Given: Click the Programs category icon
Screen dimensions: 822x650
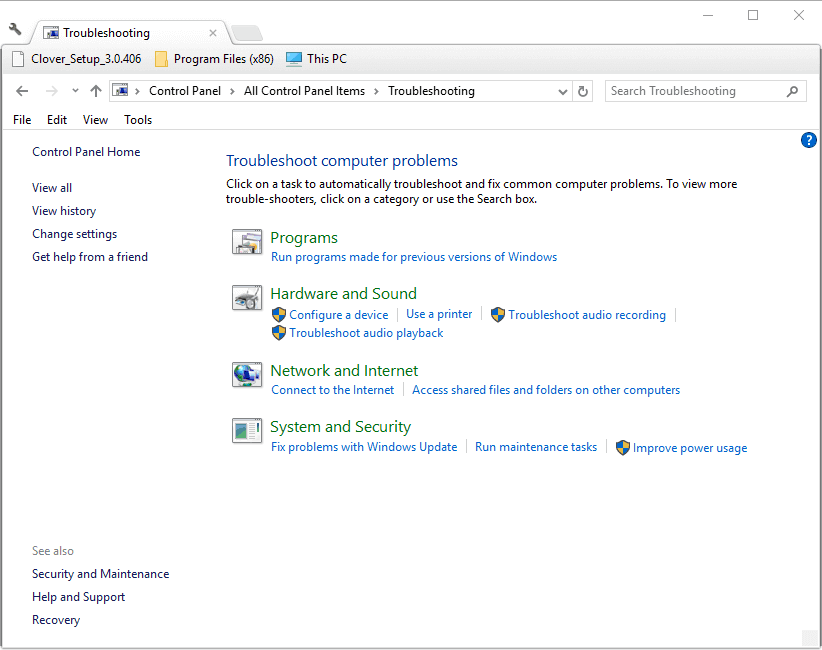Looking at the screenshot, I should coord(247,242).
